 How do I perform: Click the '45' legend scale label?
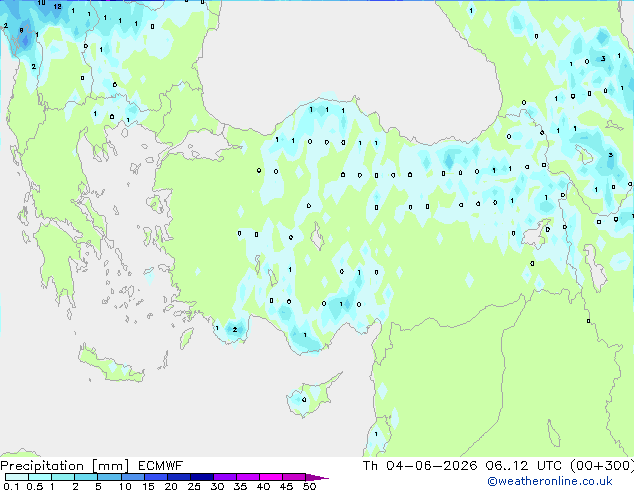click(x=286, y=486)
